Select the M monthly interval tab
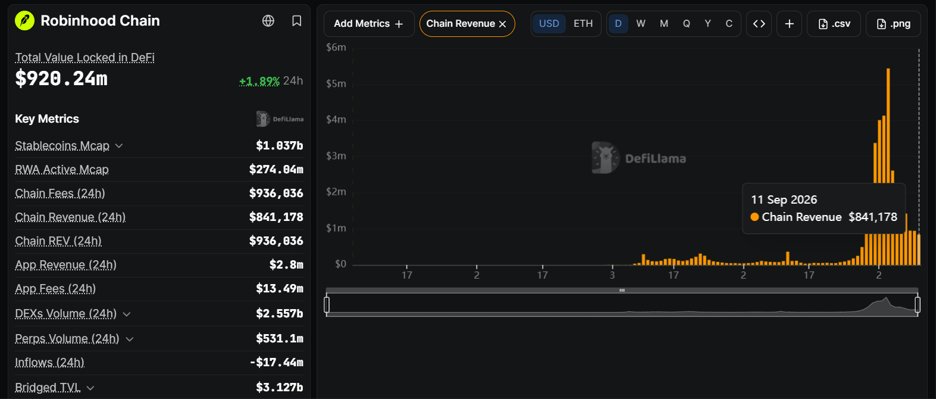The height and width of the screenshot is (399, 936). [x=664, y=24]
